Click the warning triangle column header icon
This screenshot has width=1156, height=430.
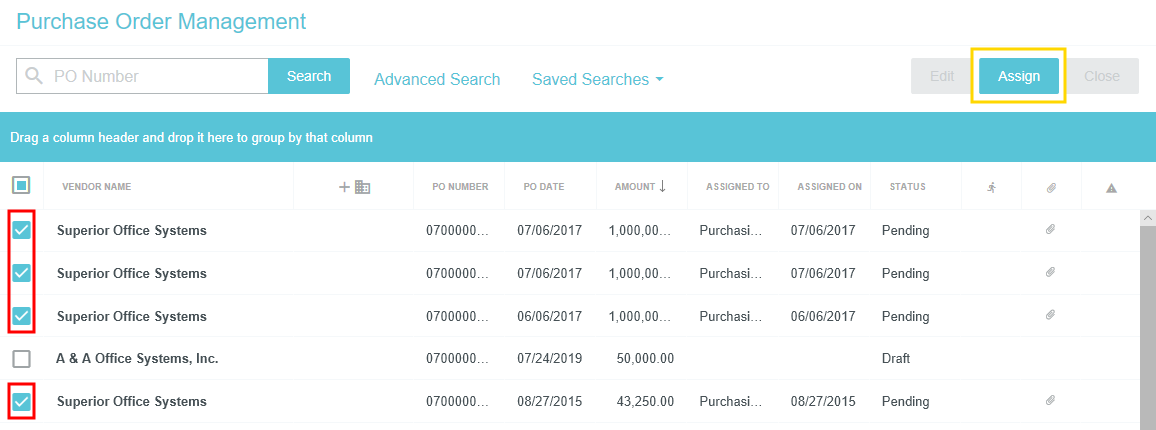(x=1111, y=187)
